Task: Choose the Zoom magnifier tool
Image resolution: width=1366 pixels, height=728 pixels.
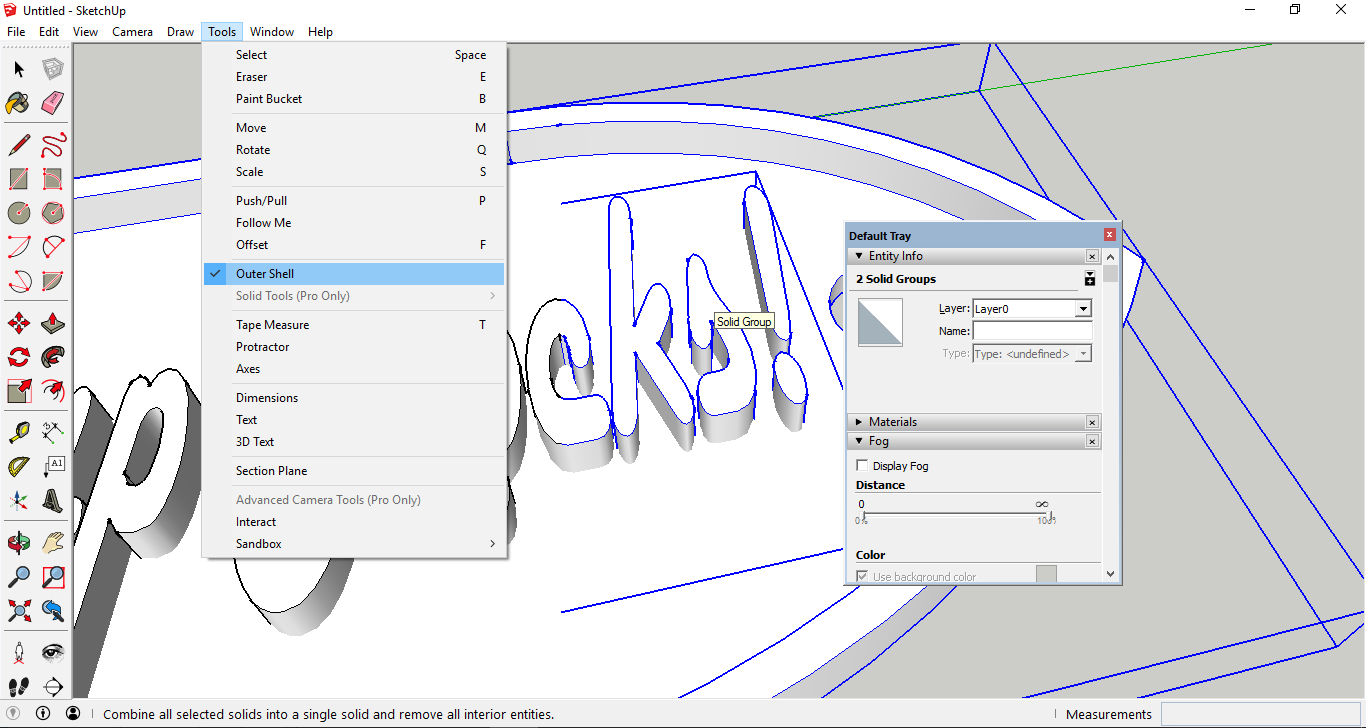Action: click(x=19, y=577)
